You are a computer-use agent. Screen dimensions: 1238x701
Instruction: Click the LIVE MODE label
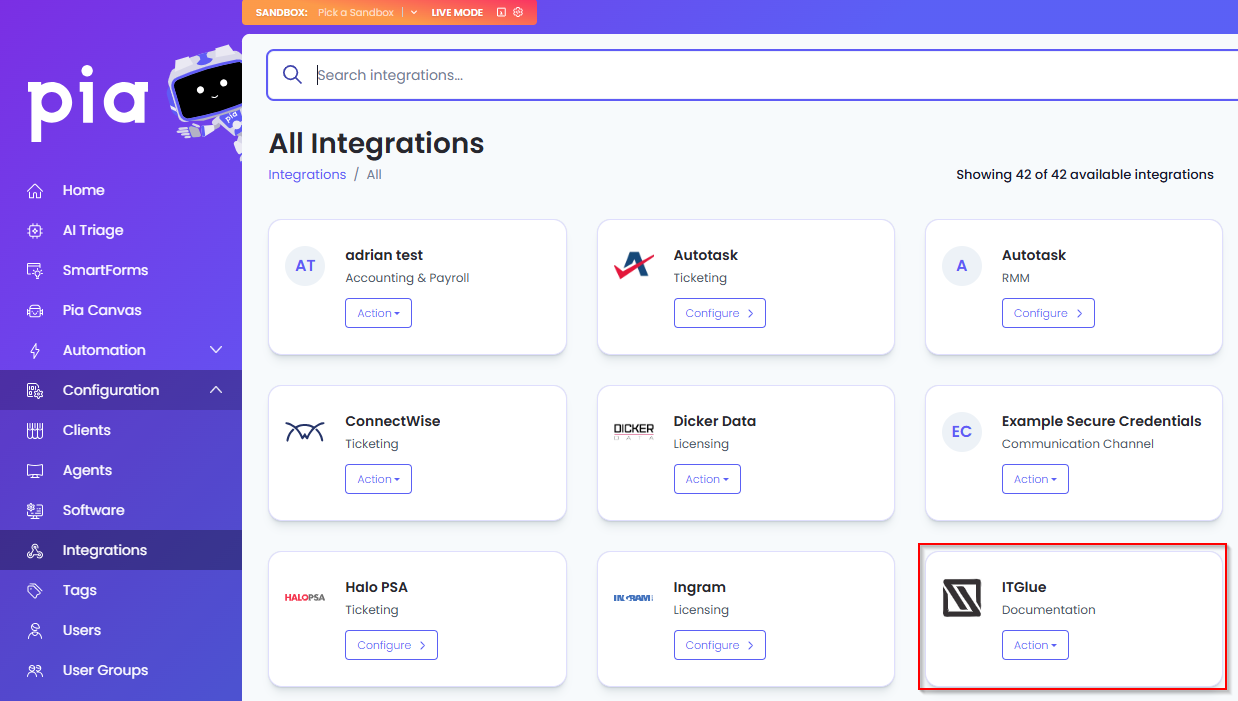[457, 13]
